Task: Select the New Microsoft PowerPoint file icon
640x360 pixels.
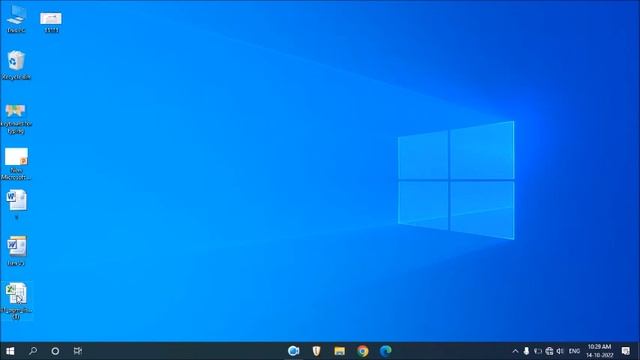Action: click(x=16, y=164)
